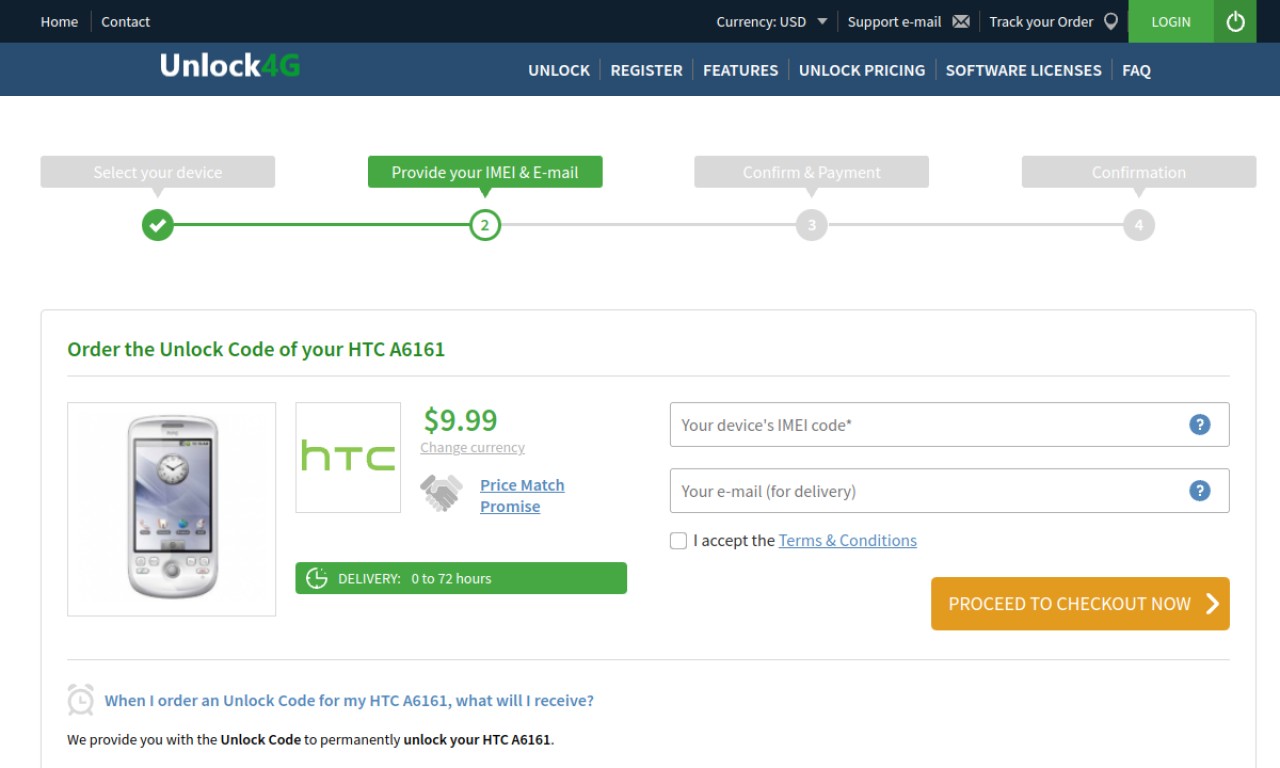Screen dimensions: 1280x768
Task: Open the Price Match Promise link
Action: point(522,495)
